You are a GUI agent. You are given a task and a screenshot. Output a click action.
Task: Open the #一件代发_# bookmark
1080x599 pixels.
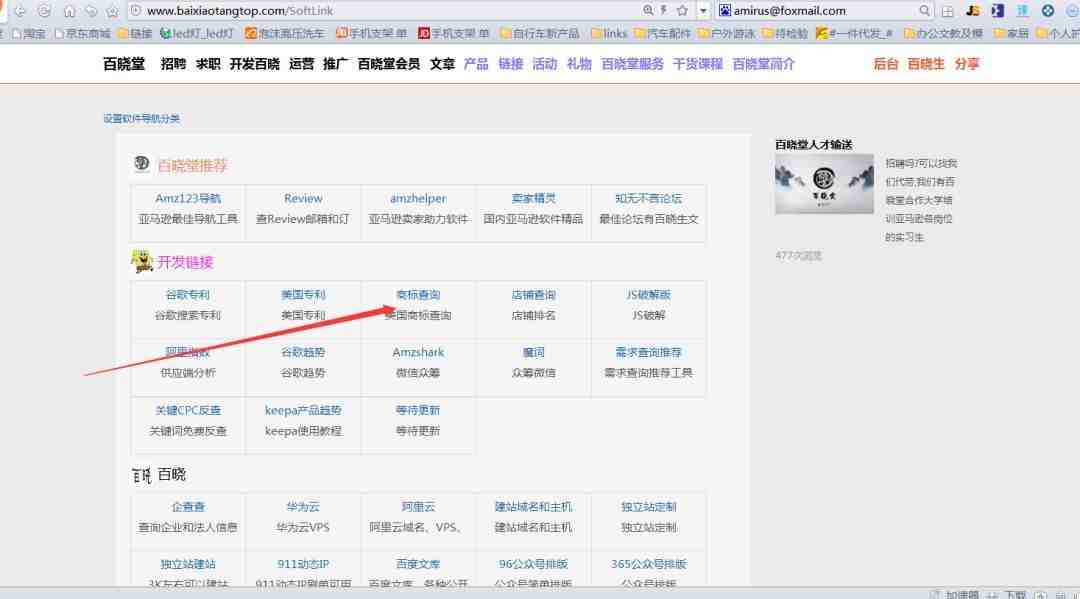click(x=854, y=33)
